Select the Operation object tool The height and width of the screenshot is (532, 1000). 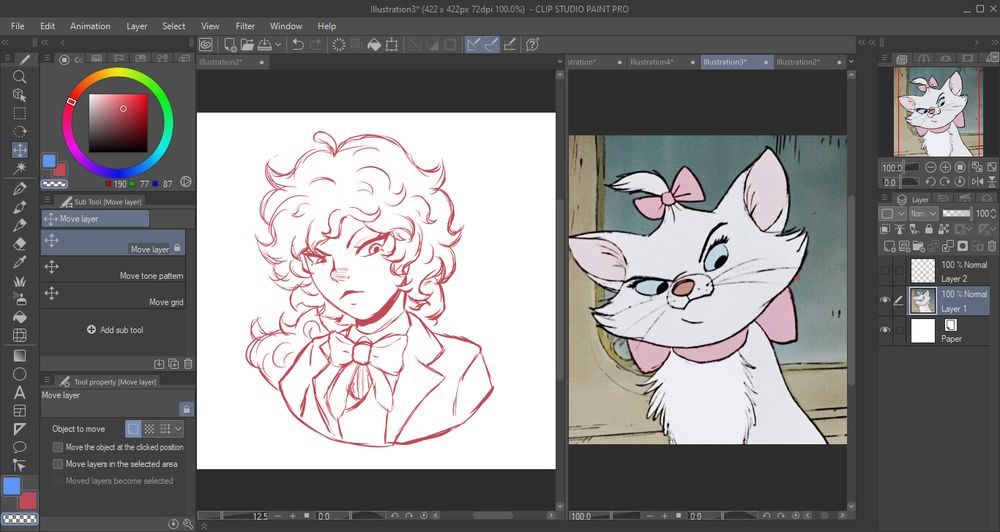point(20,96)
